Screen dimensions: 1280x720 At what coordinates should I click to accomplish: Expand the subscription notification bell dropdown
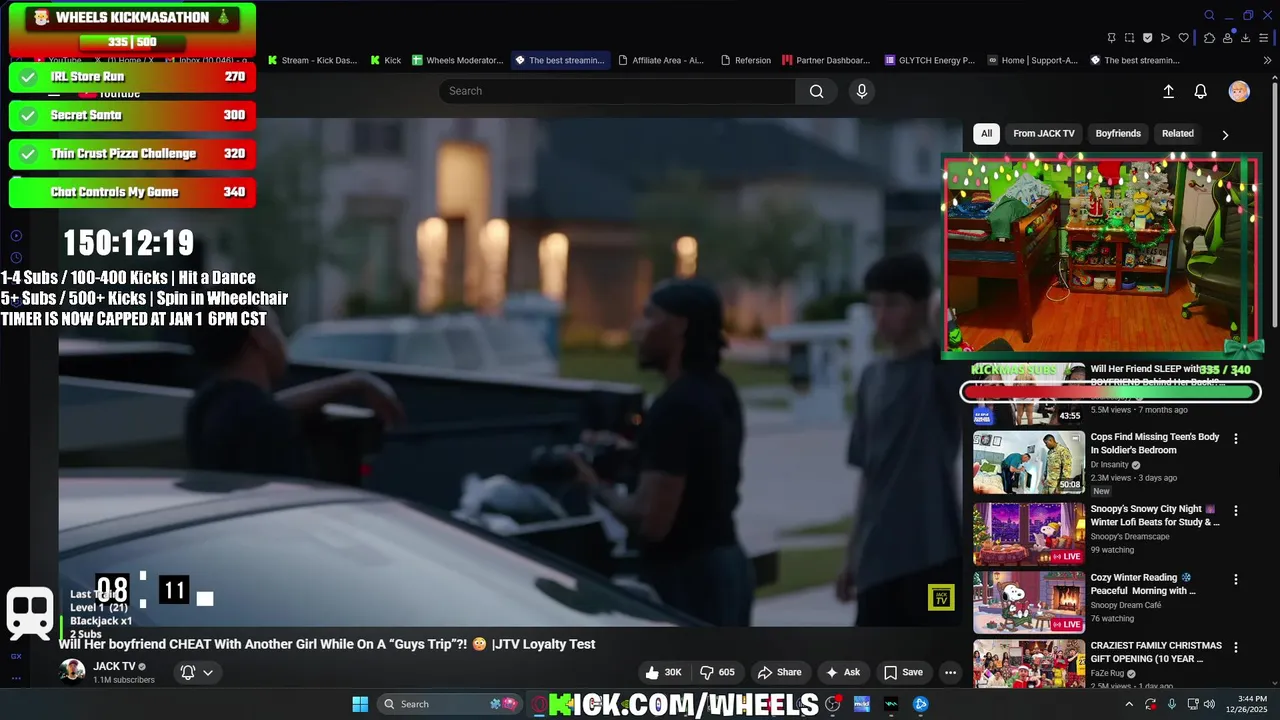point(196,672)
